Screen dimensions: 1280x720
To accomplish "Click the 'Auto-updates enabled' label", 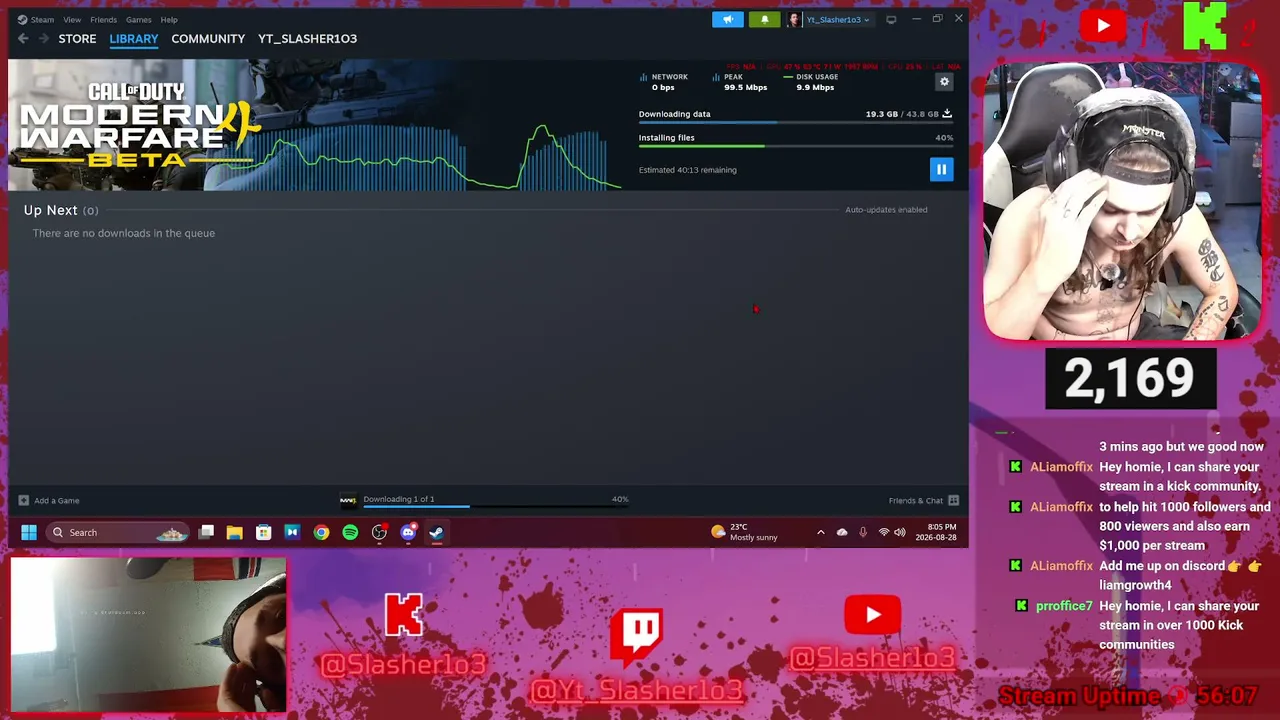I will point(886,210).
